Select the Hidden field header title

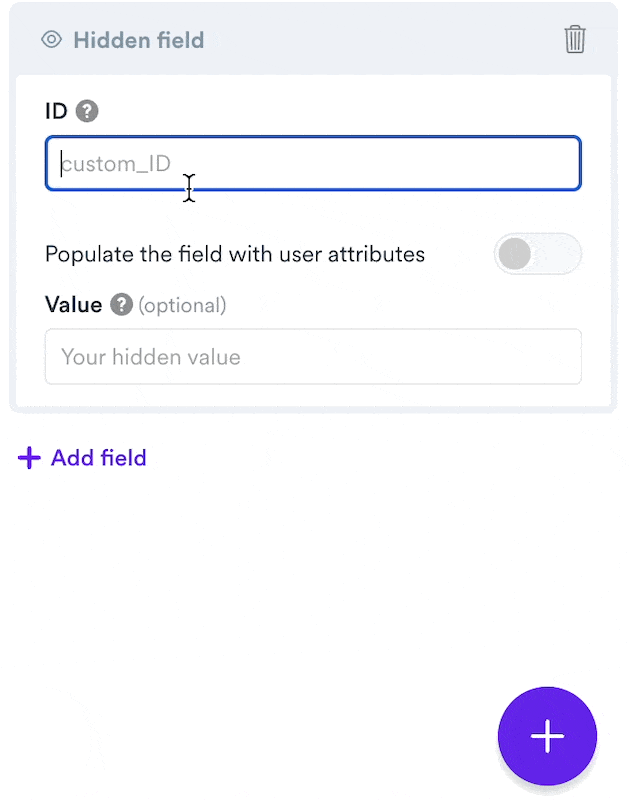[139, 40]
